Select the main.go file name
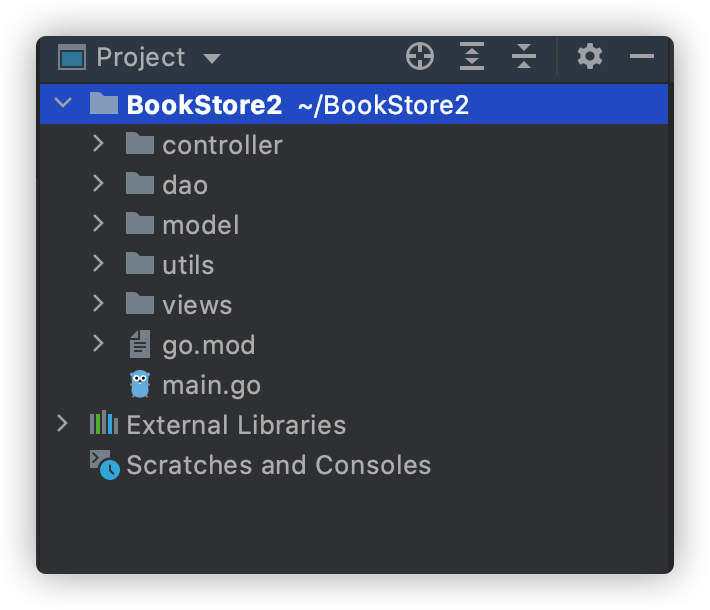This screenshot has height=610, width=710. [211, 386]
